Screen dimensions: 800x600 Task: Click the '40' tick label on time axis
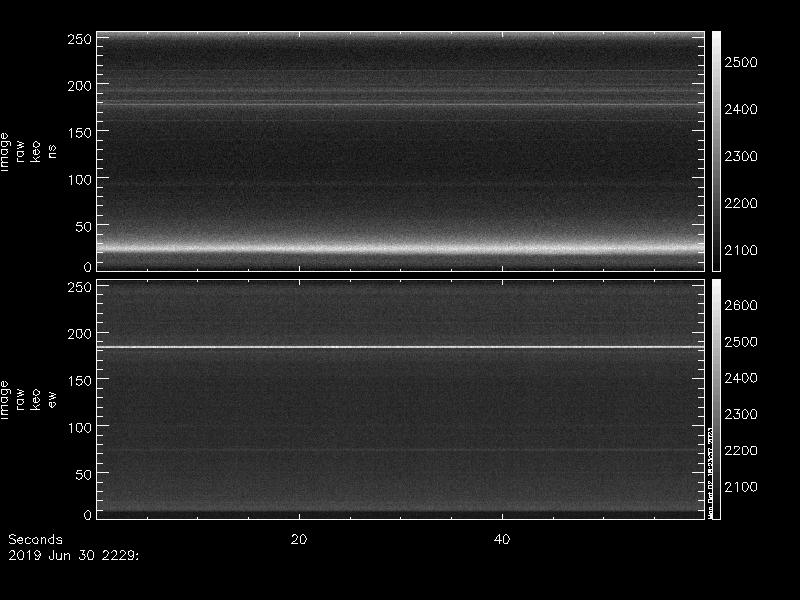[502, 539]
